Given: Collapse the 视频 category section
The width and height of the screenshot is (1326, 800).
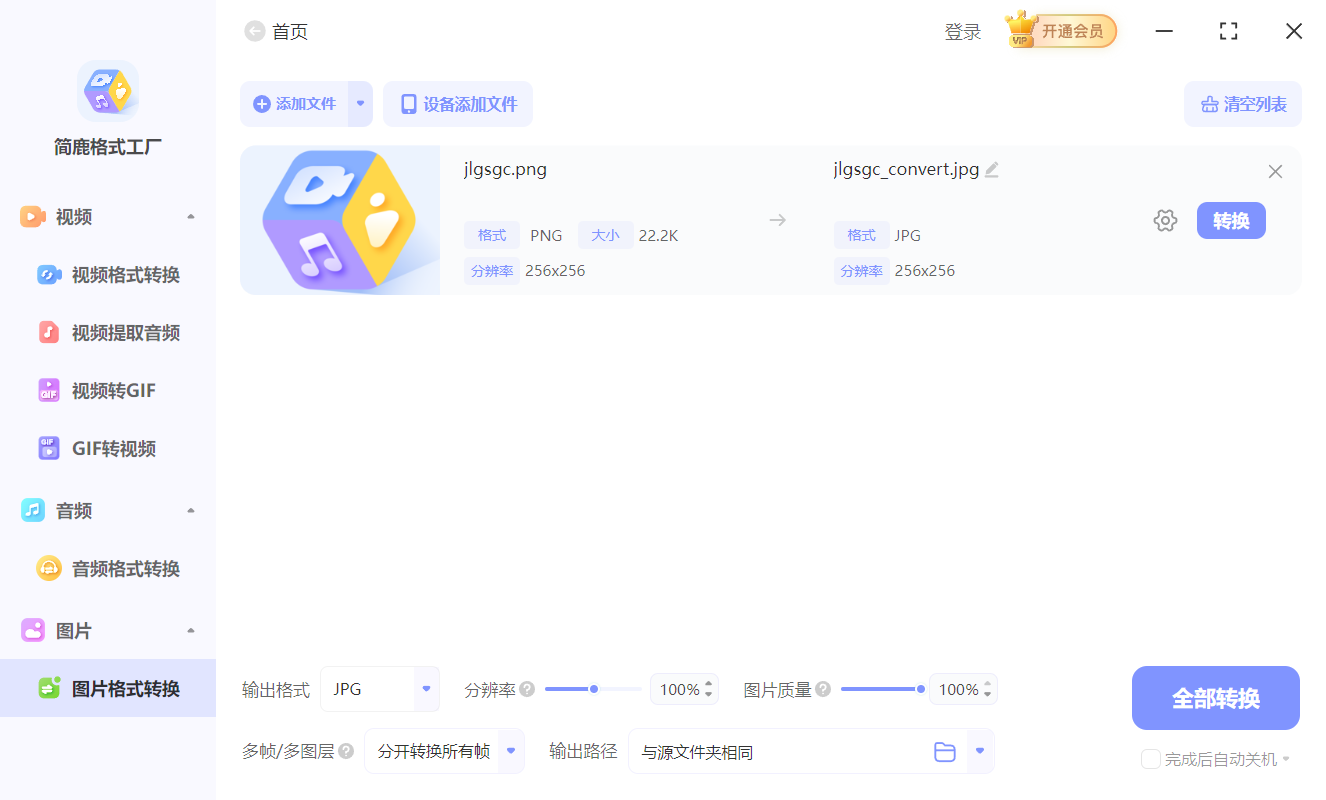Looking at the screenshot, I should 190,216.
